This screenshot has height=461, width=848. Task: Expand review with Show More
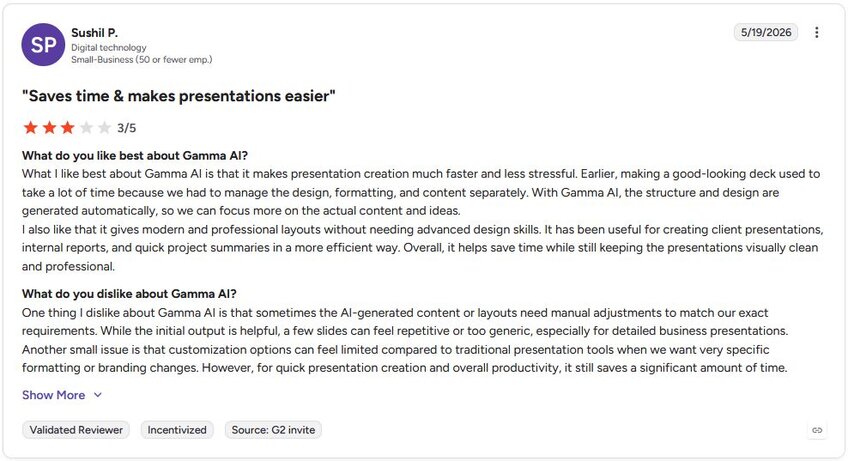(54, 395)
